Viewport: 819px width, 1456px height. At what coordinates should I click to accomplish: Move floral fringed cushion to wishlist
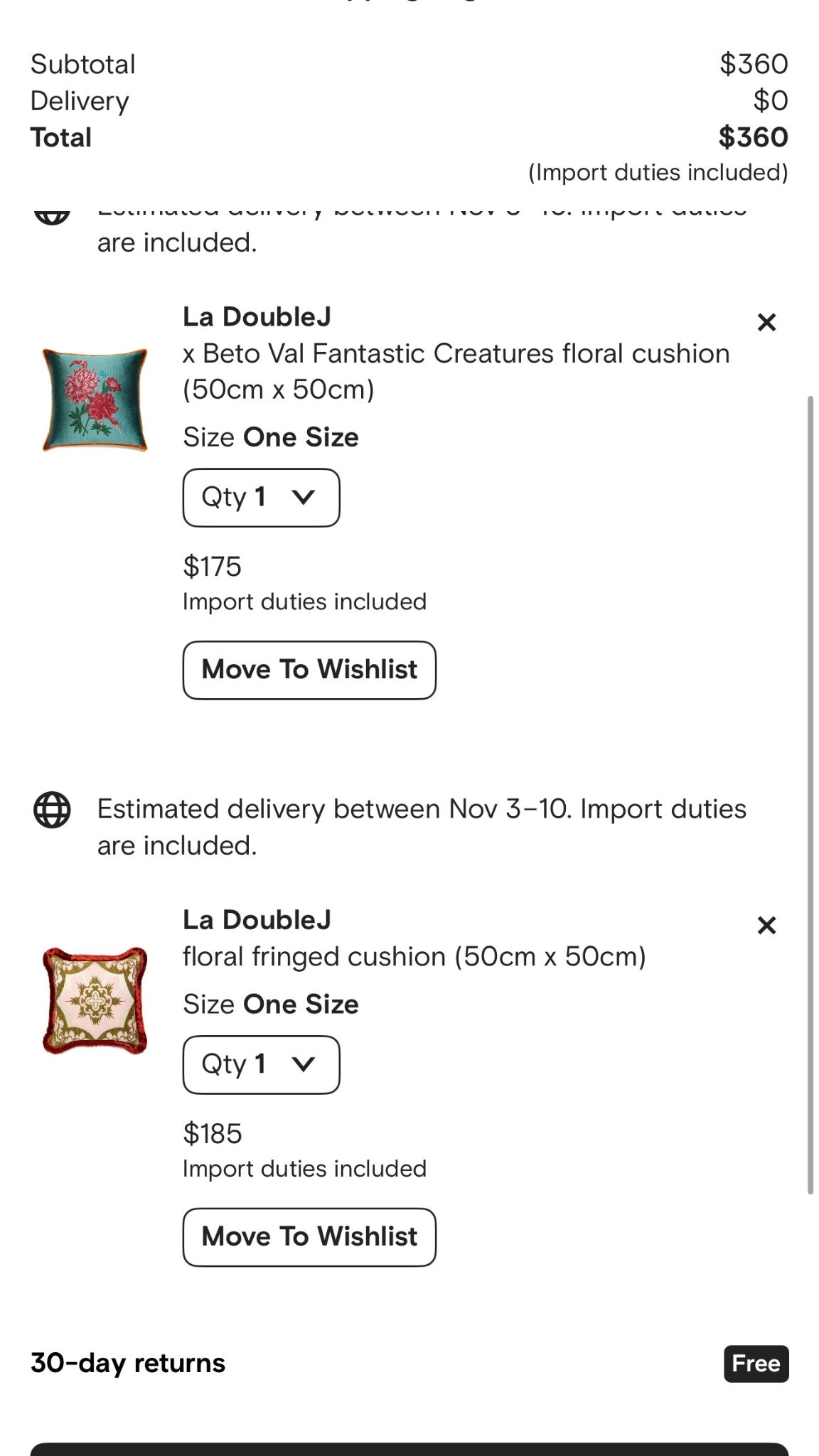pyautogui.click(x=309, y=1236)
